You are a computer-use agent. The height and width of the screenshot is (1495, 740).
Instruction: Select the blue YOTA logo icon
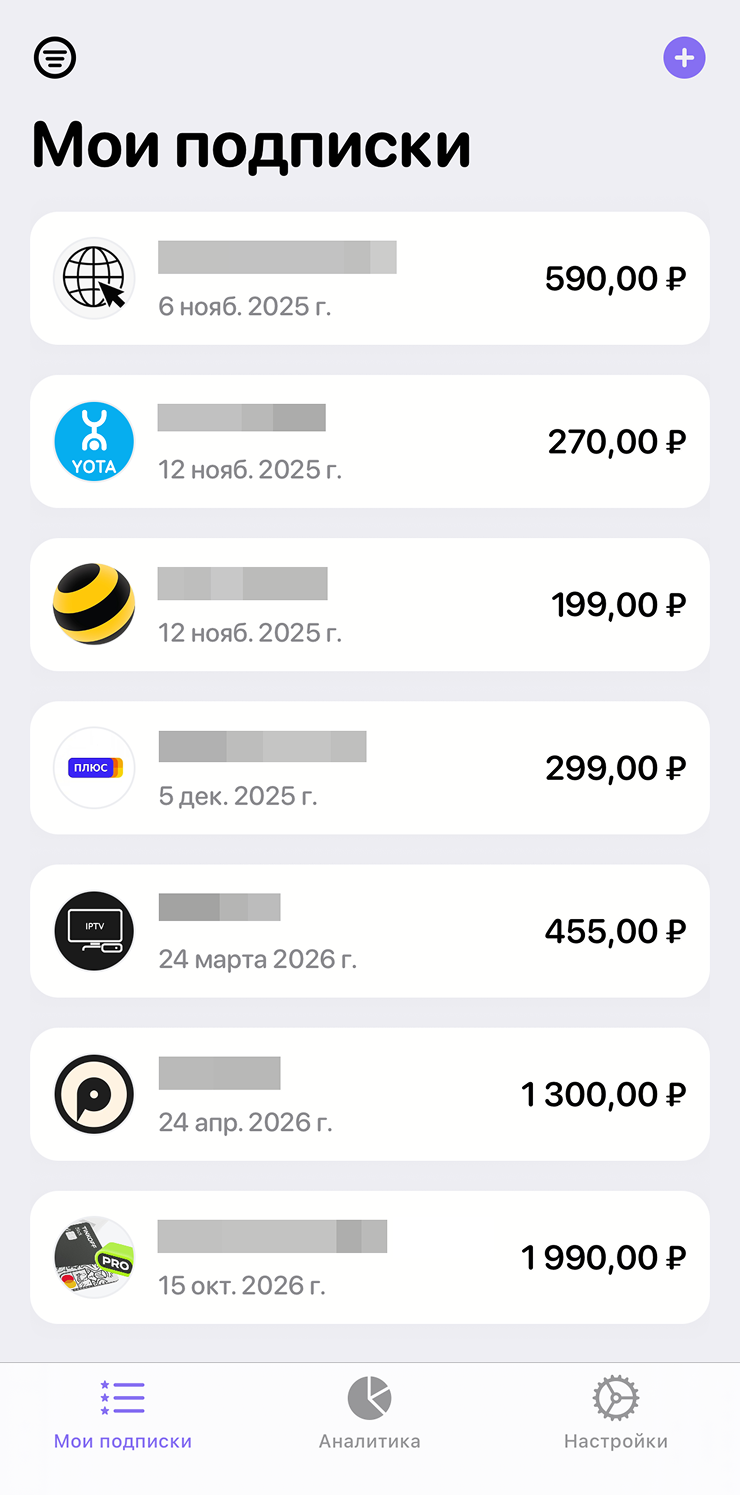(x=94, y=441)
